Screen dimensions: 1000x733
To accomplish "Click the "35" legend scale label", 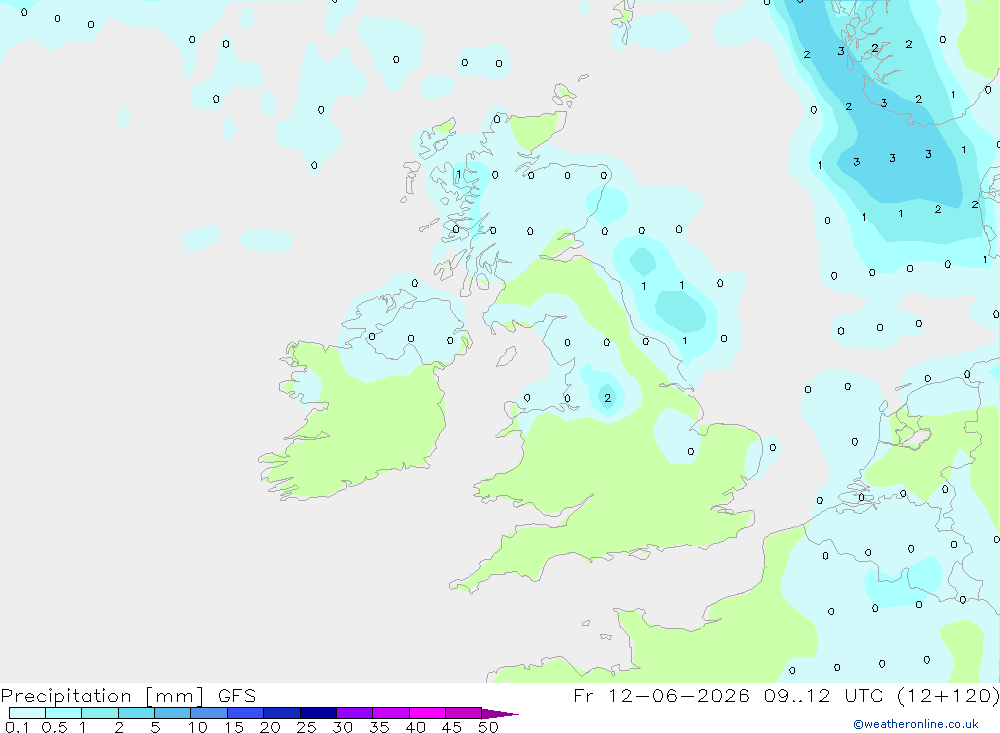I will coord(379,727).
